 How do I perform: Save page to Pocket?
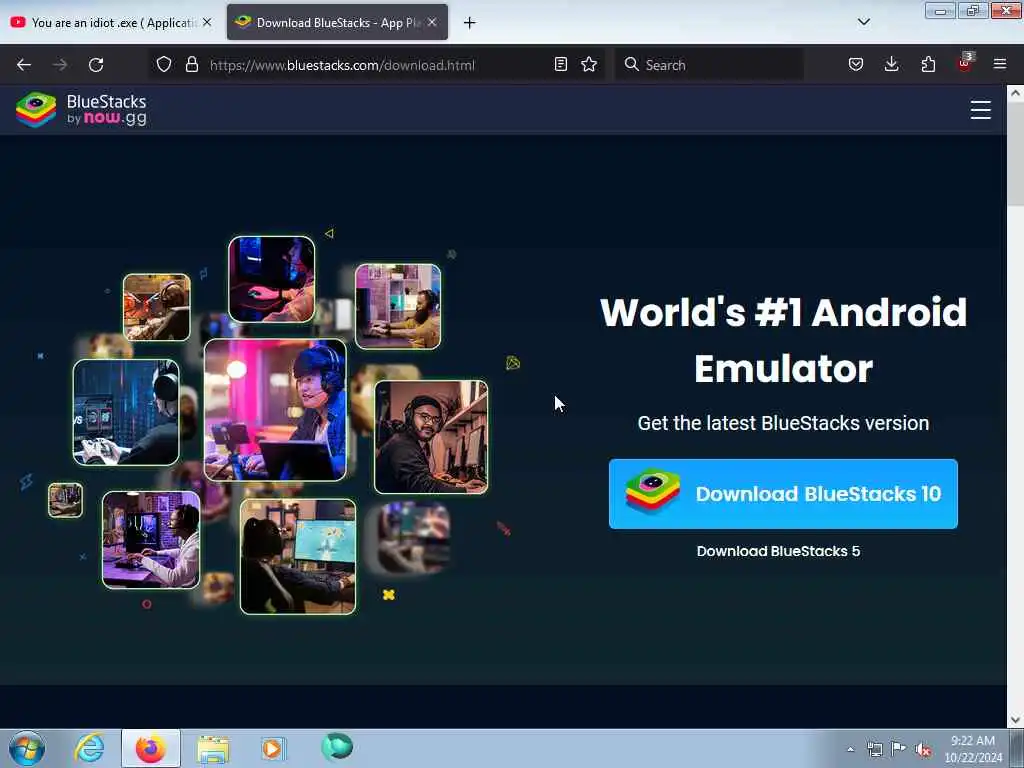(856, 65)
